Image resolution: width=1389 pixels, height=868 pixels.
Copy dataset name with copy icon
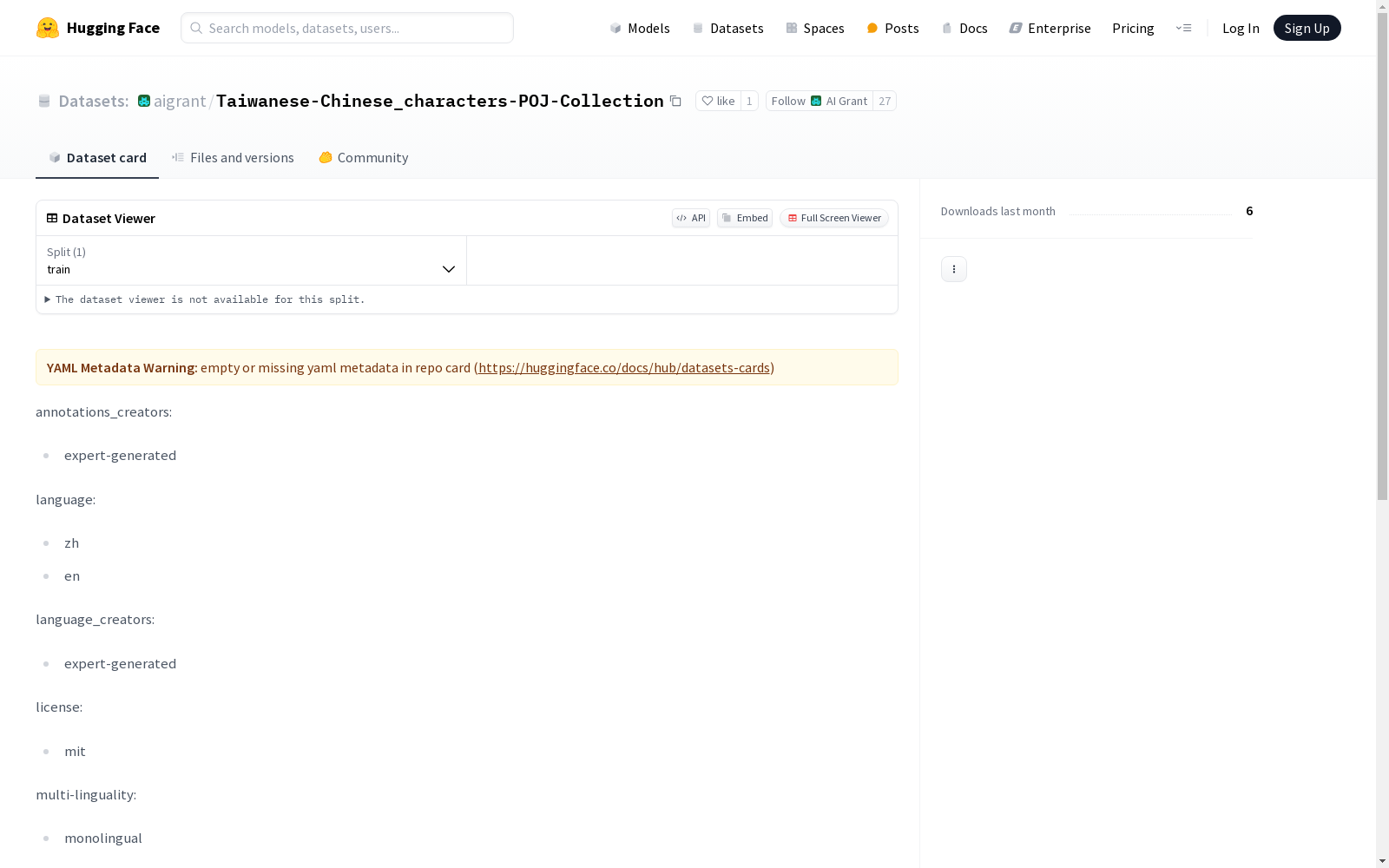675,101
